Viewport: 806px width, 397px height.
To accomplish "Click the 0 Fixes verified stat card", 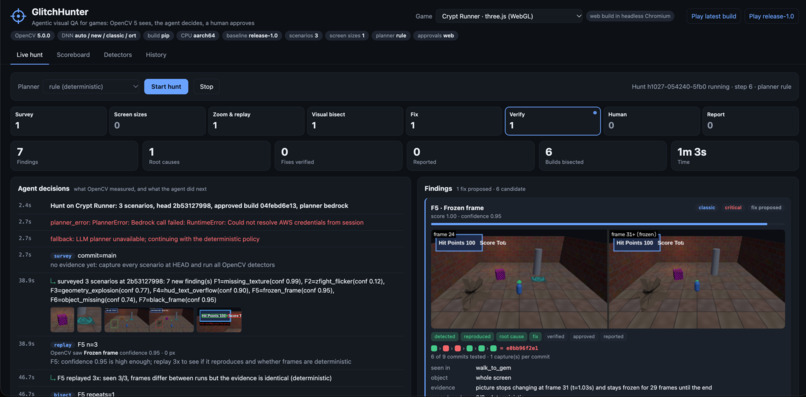I will click(338, 156).
